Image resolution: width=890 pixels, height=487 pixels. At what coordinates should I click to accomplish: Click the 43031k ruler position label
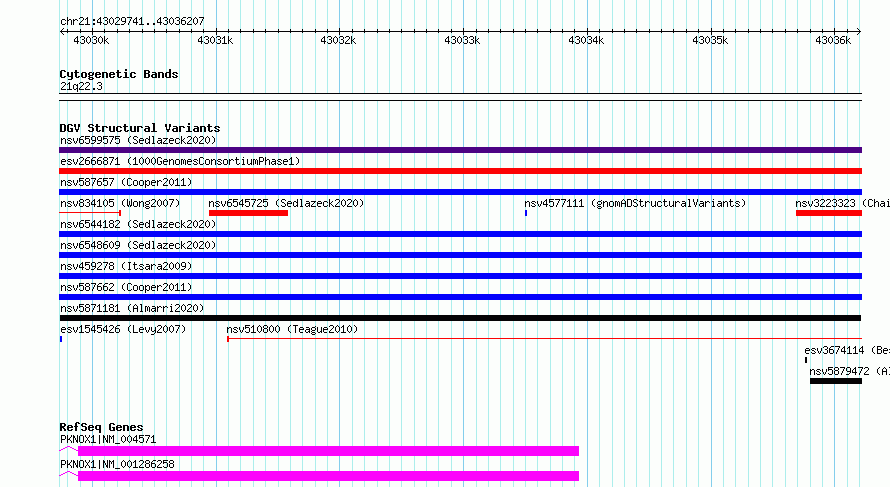pyautogui.click(x=215, y=40)
